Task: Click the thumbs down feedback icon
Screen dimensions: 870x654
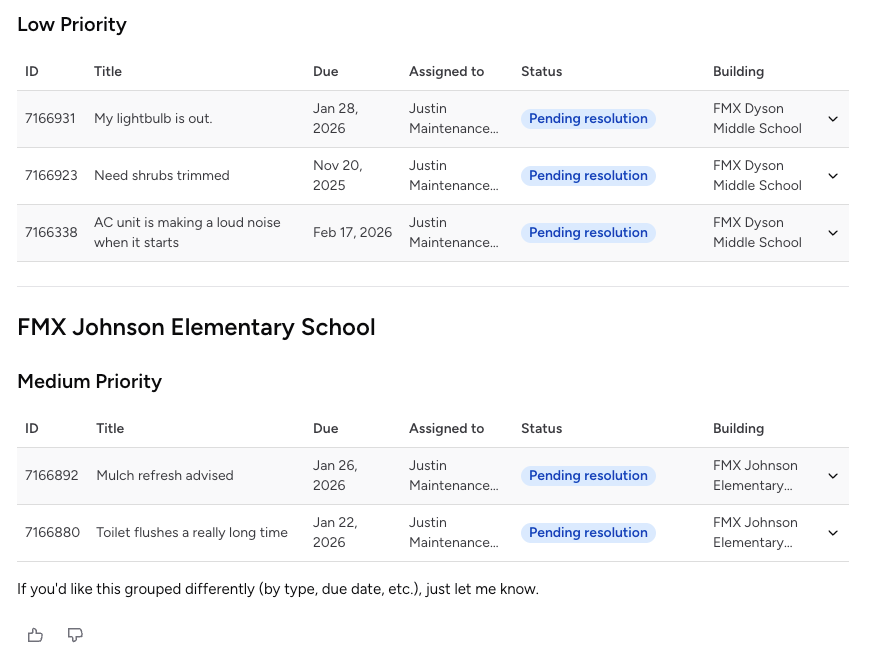Action: pyautogui.click(x=75, y=635)
